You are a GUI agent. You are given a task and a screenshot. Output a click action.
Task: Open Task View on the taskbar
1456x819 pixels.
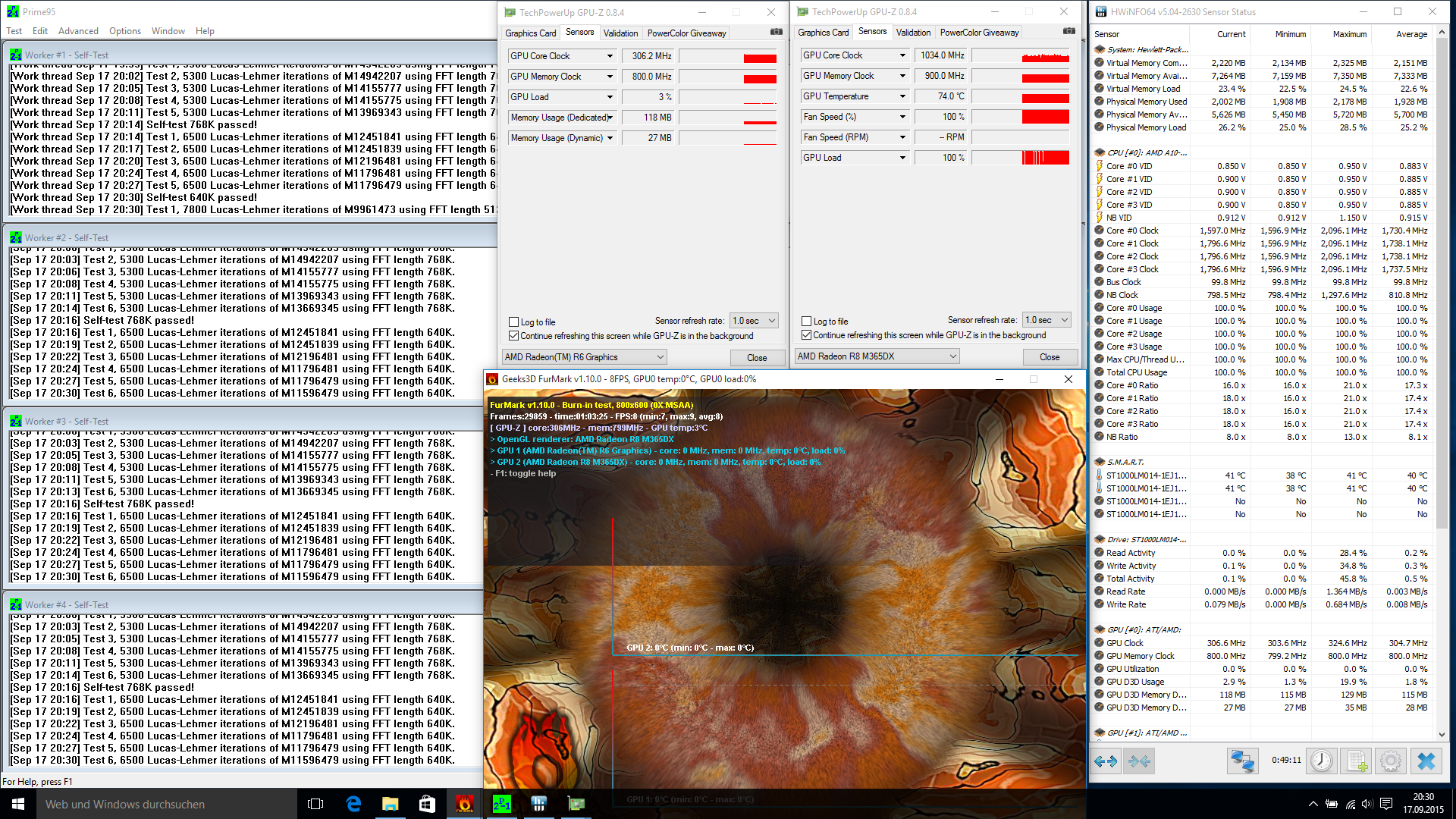(315, 804)
